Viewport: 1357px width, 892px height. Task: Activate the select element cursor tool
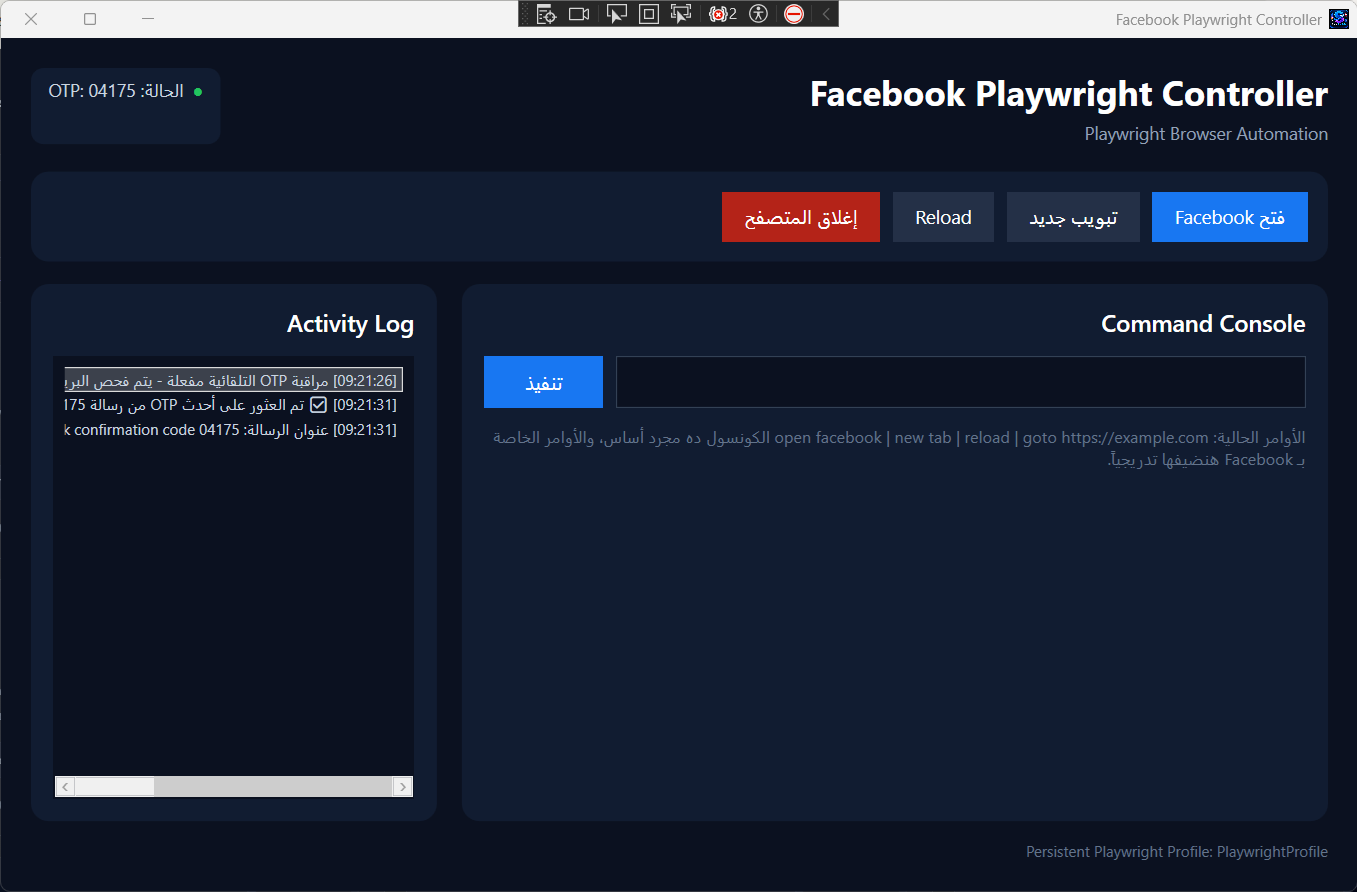(617, 14)
